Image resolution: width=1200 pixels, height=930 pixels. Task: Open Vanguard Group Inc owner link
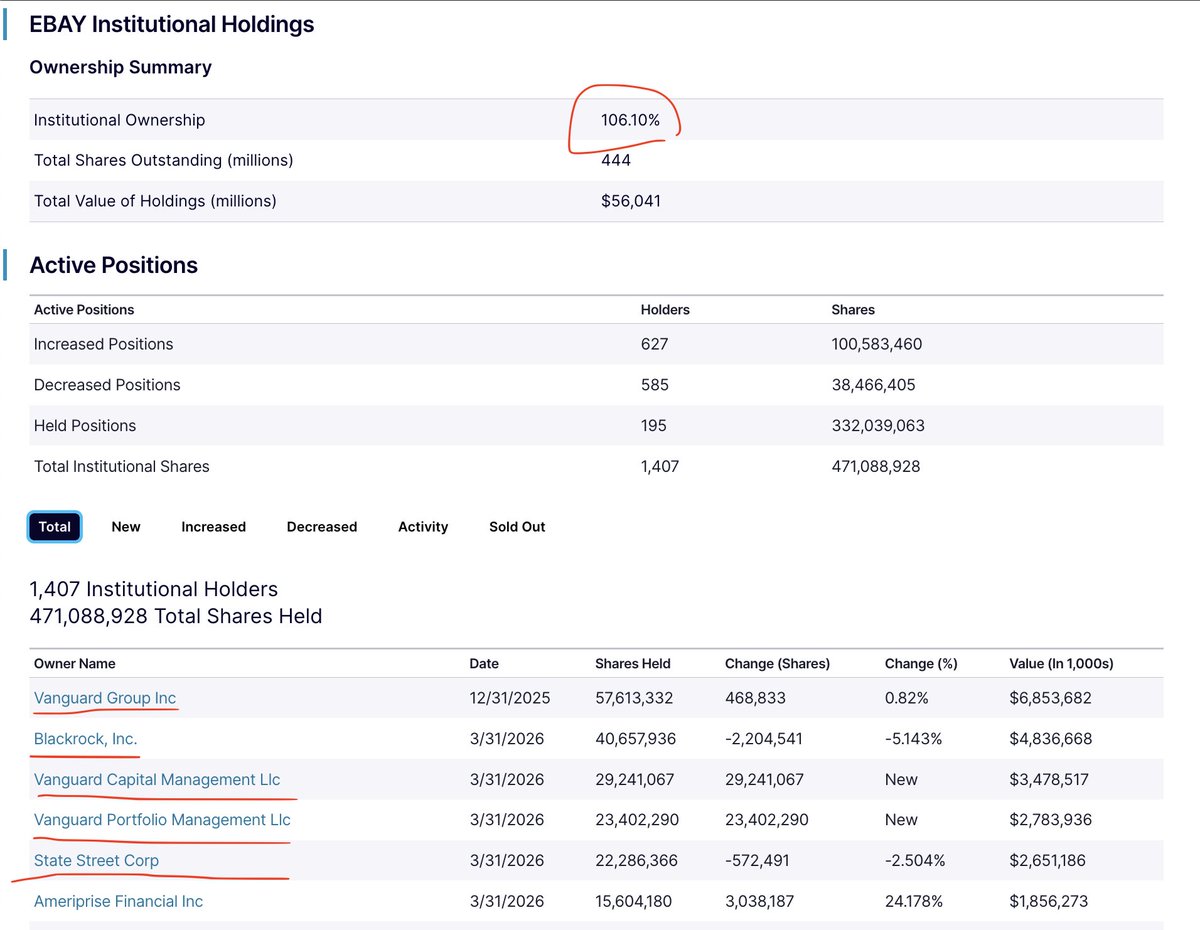(105, 698)
